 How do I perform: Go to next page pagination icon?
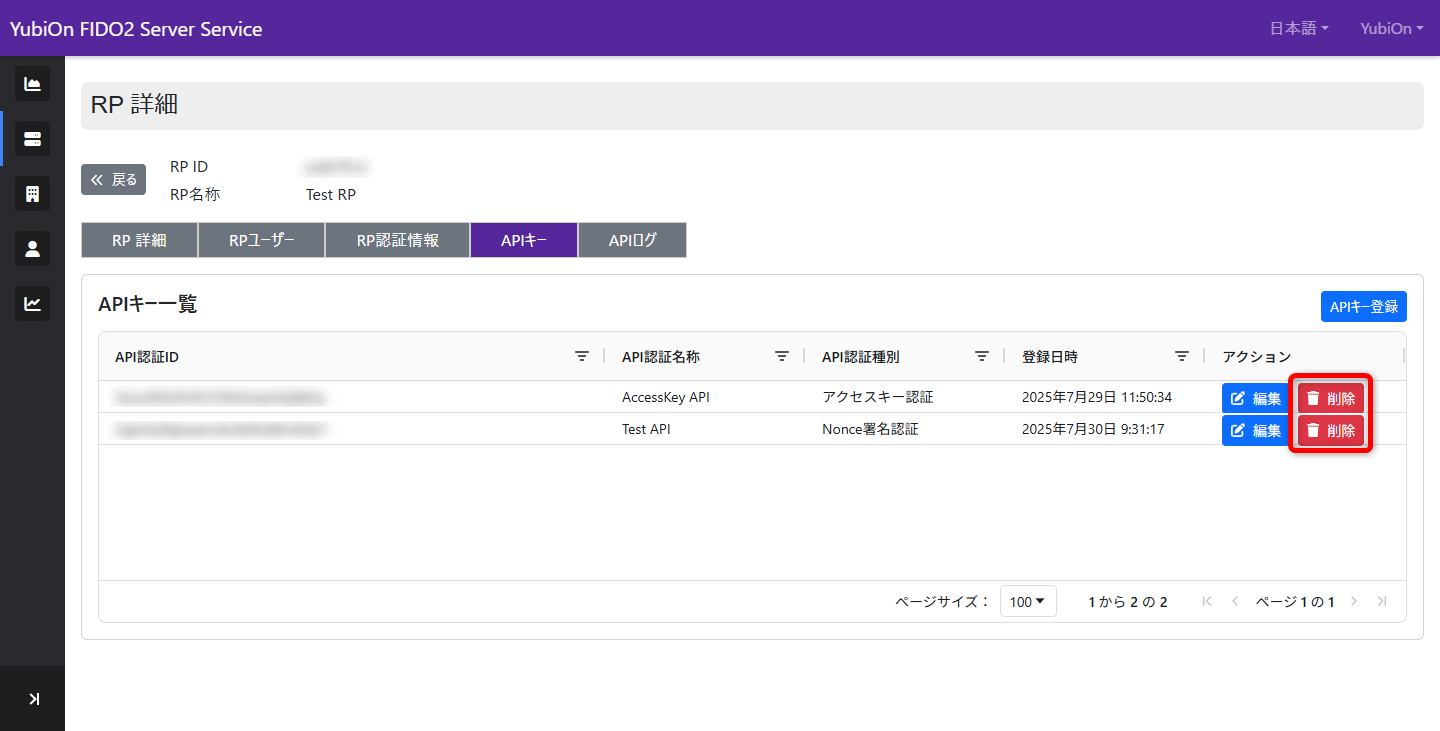click(x=1354, y=601)
